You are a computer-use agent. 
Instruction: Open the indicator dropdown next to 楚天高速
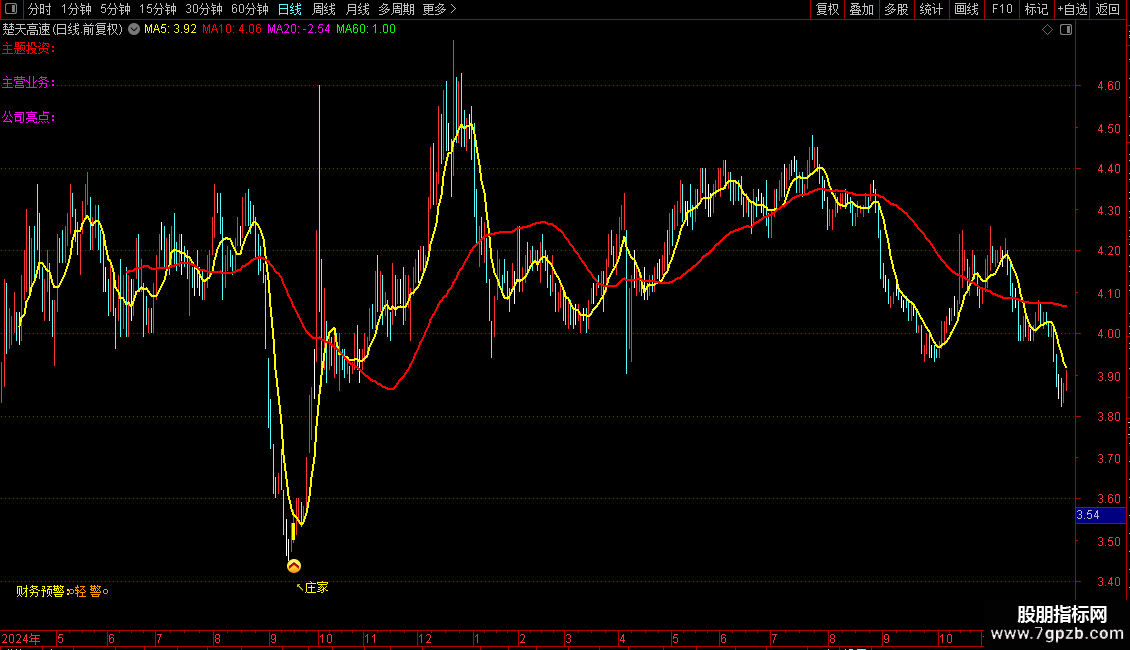pyautogui.click(x=134, y=29)
